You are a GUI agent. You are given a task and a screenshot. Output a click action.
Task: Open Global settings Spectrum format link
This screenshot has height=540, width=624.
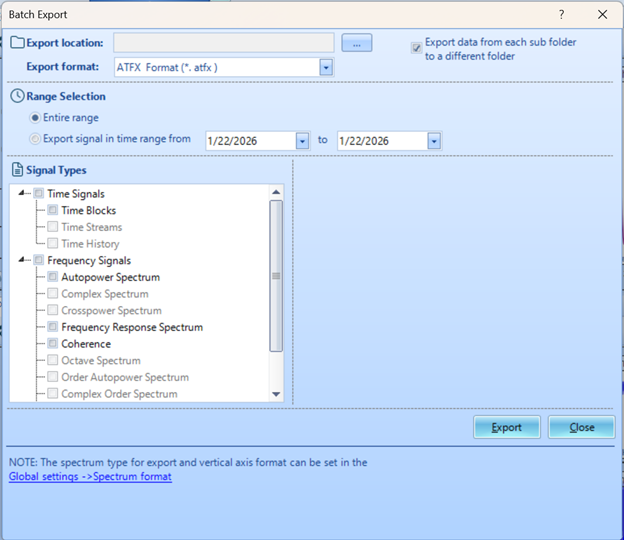[90, 477]
